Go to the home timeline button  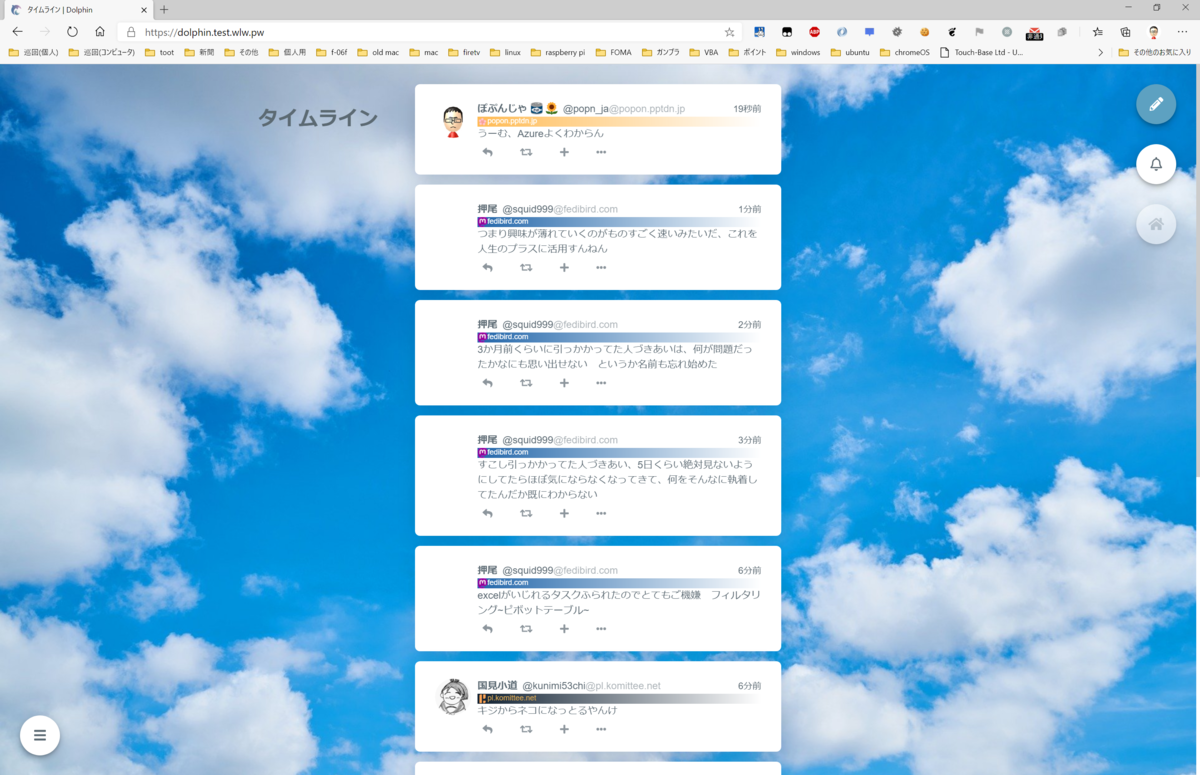click(x=1156, y=224)
